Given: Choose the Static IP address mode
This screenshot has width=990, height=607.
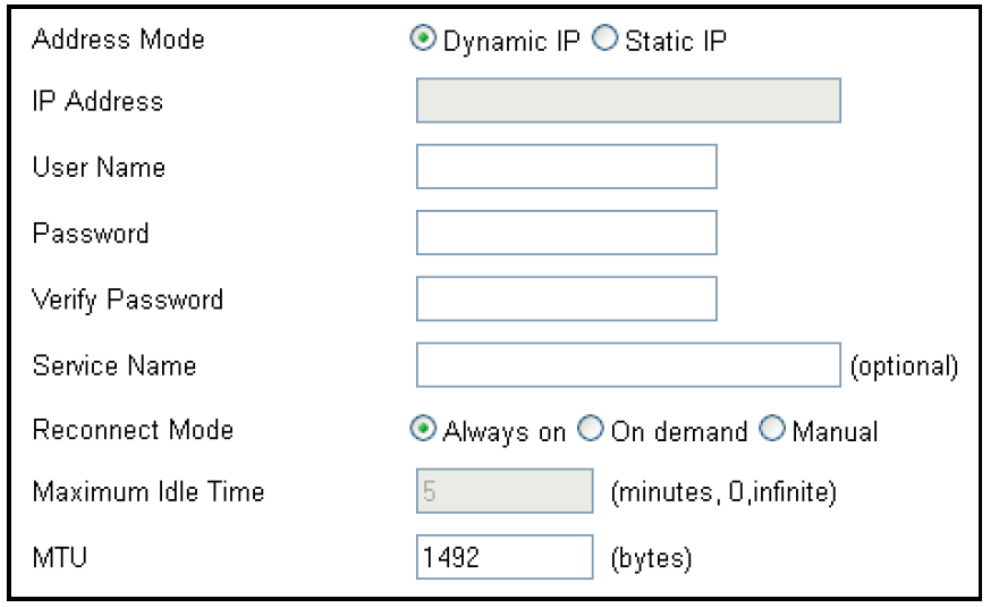Looking at the screenshot, I should (605, 40).
